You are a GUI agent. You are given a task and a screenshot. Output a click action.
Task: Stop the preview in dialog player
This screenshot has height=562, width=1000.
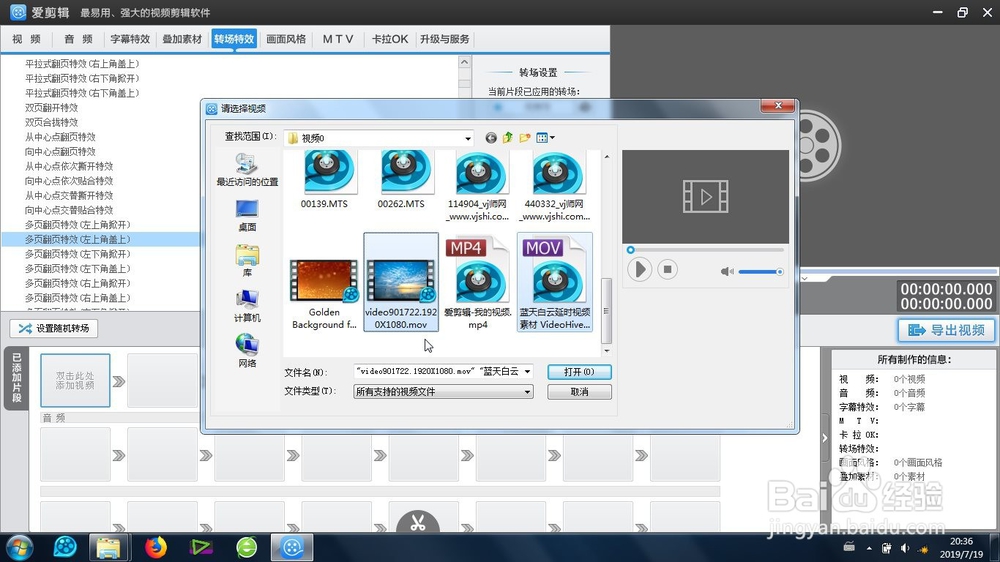667,269
